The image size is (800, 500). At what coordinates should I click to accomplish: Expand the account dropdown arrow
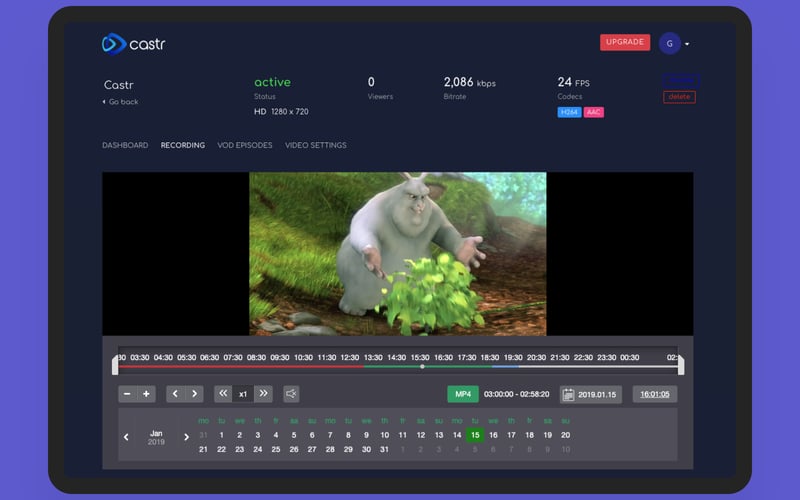point(687,44)
